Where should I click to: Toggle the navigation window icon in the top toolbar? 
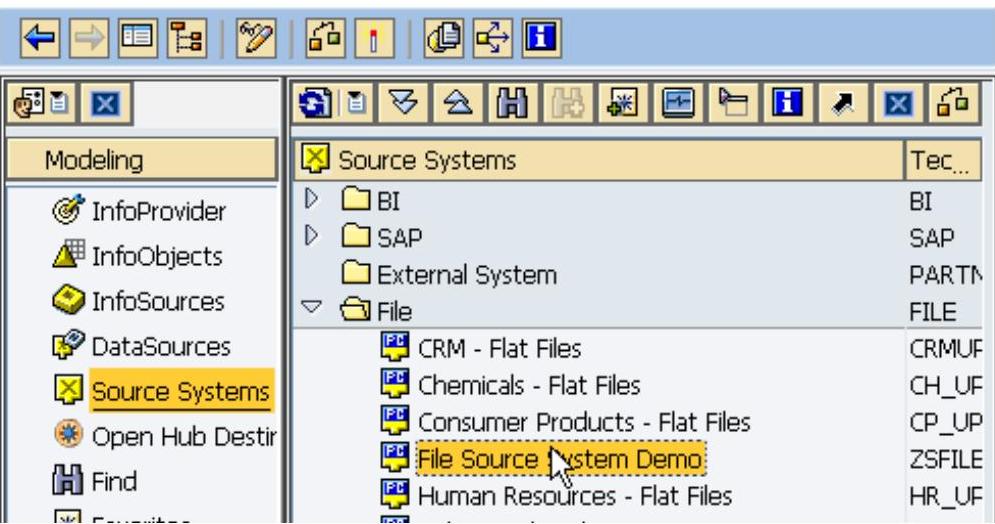[x=138, y=38]
